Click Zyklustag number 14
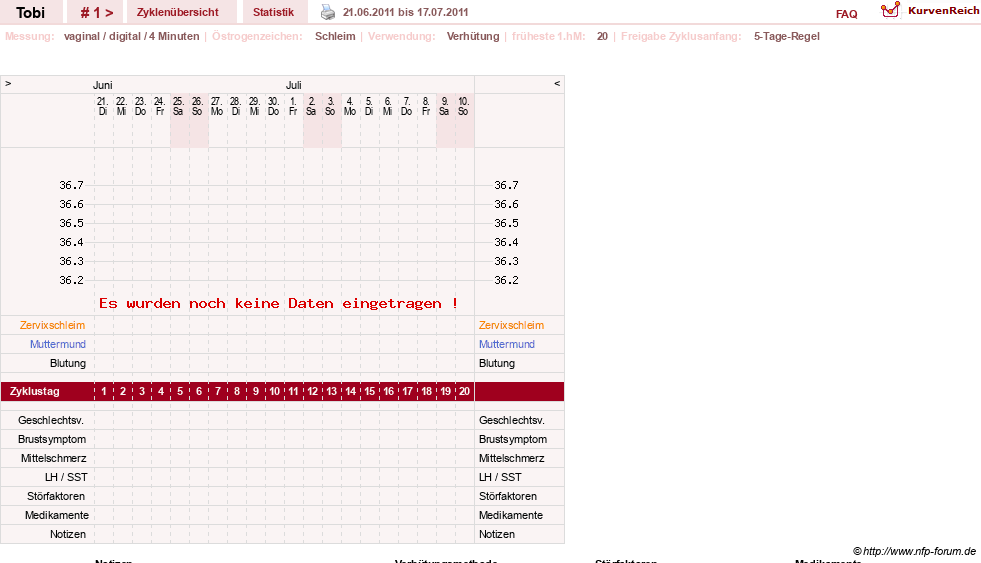Image resolution: width=981 pixels, height=563 pixels. 350,391
